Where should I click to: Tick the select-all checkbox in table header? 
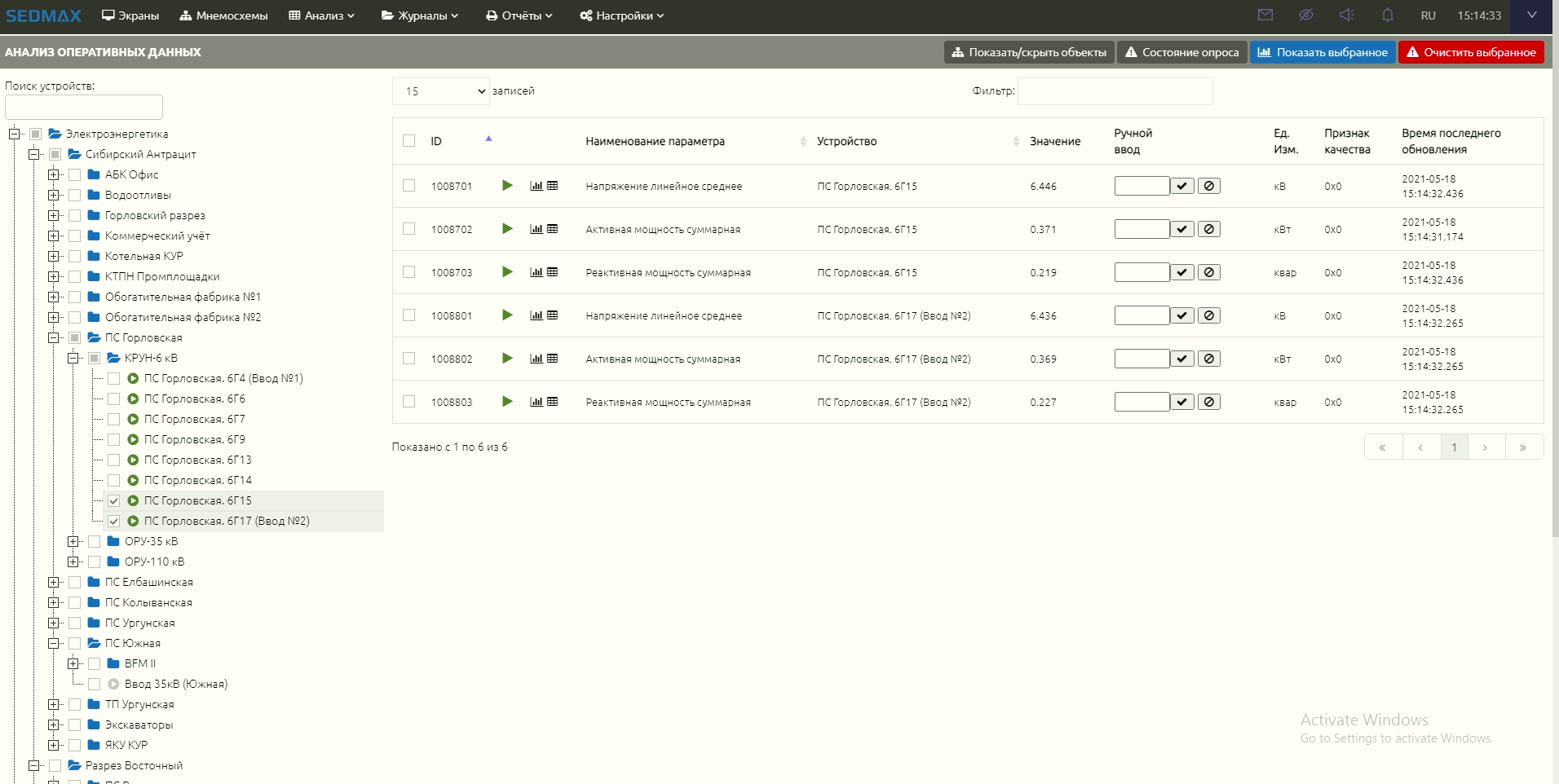409,141
